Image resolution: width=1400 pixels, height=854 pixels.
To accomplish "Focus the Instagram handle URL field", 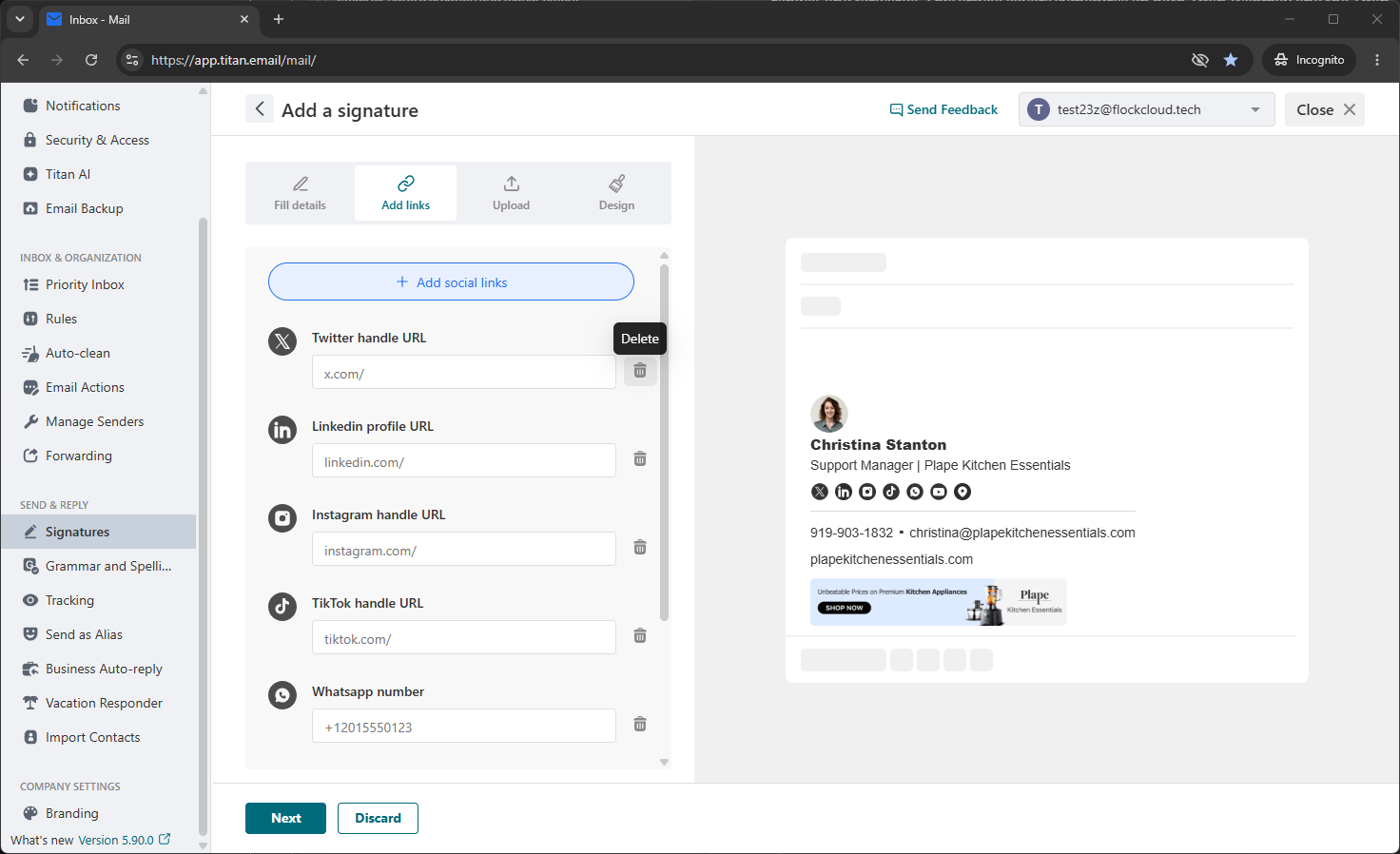I will pyautogui.click(x=464, y=549).
